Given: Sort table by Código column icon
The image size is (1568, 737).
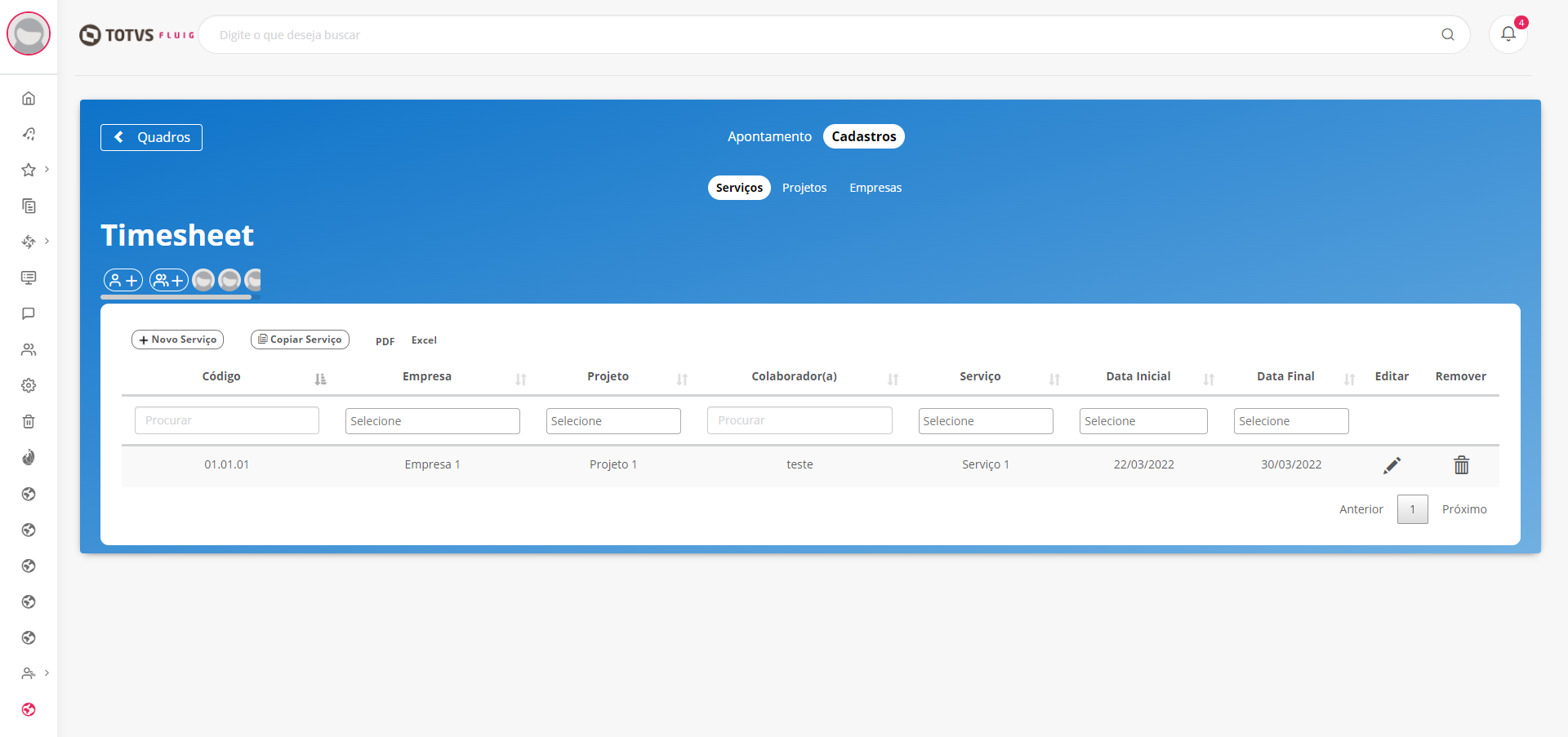Looking at the screenshot, I should tap(320, 379).
